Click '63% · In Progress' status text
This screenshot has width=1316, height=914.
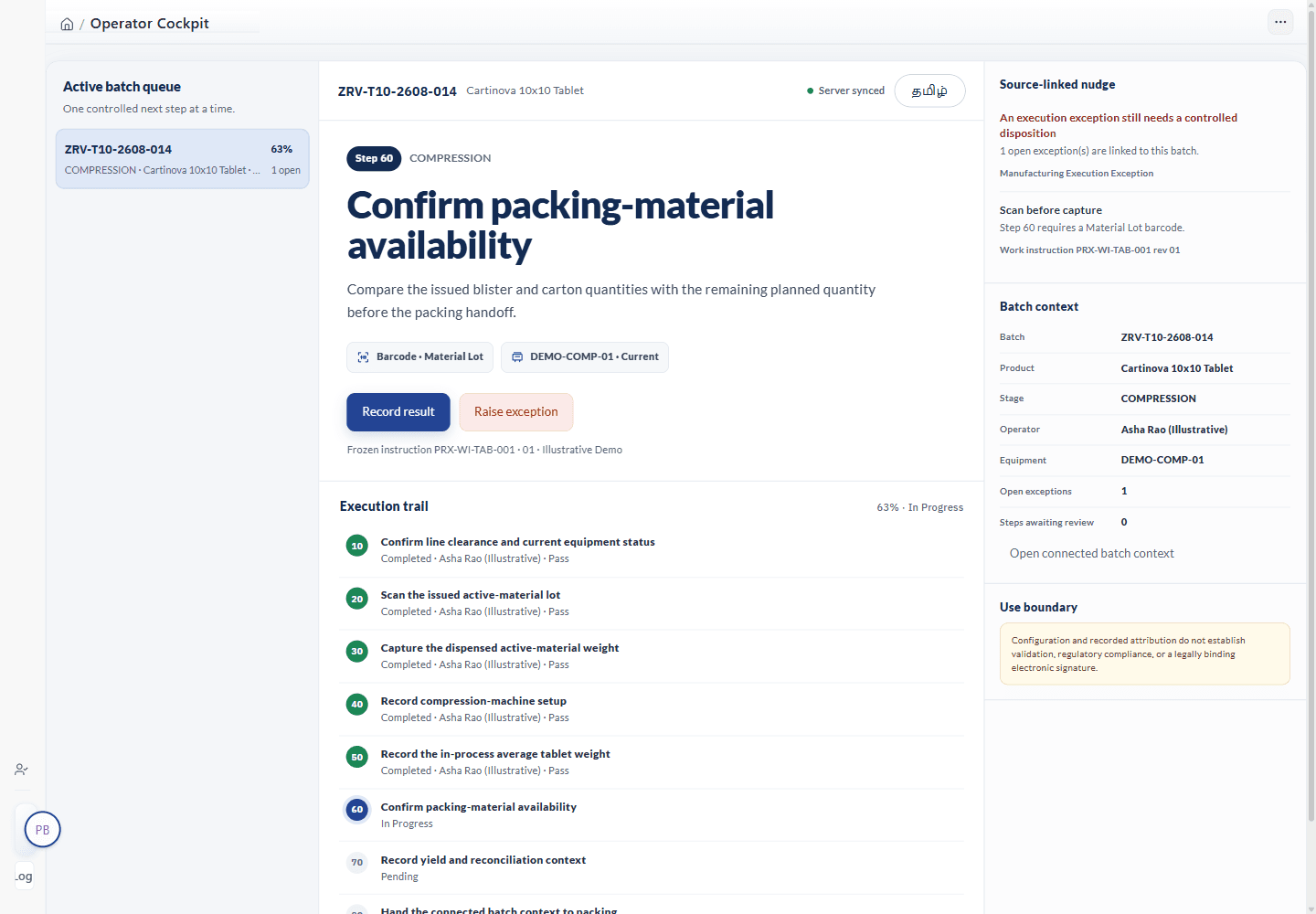[x=920, y=507]
